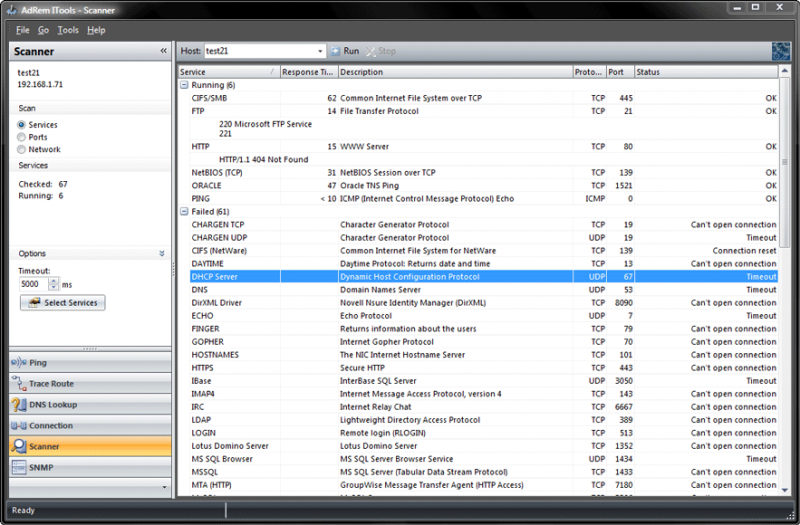The height and width of the screenshot is (525, 800).
Task: Select the PING service row
Action: coord(484,198)
